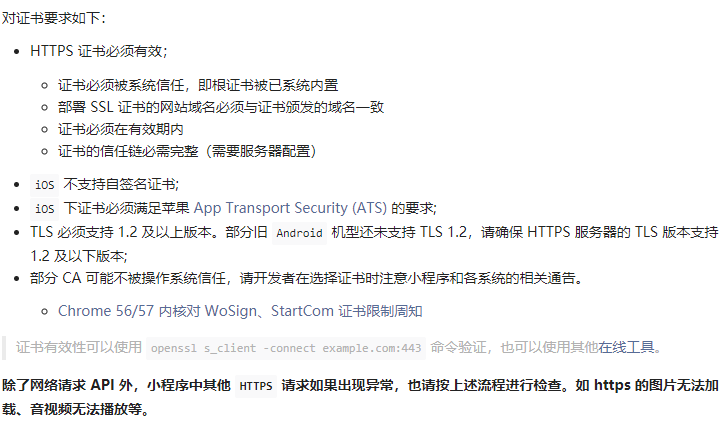Image resolution: width=727 pixels, height=441 pixels.
Task: Click the iOS code tag before 下证书必须满足苹果
Action: pyautogui.click(x=45, y=209)
